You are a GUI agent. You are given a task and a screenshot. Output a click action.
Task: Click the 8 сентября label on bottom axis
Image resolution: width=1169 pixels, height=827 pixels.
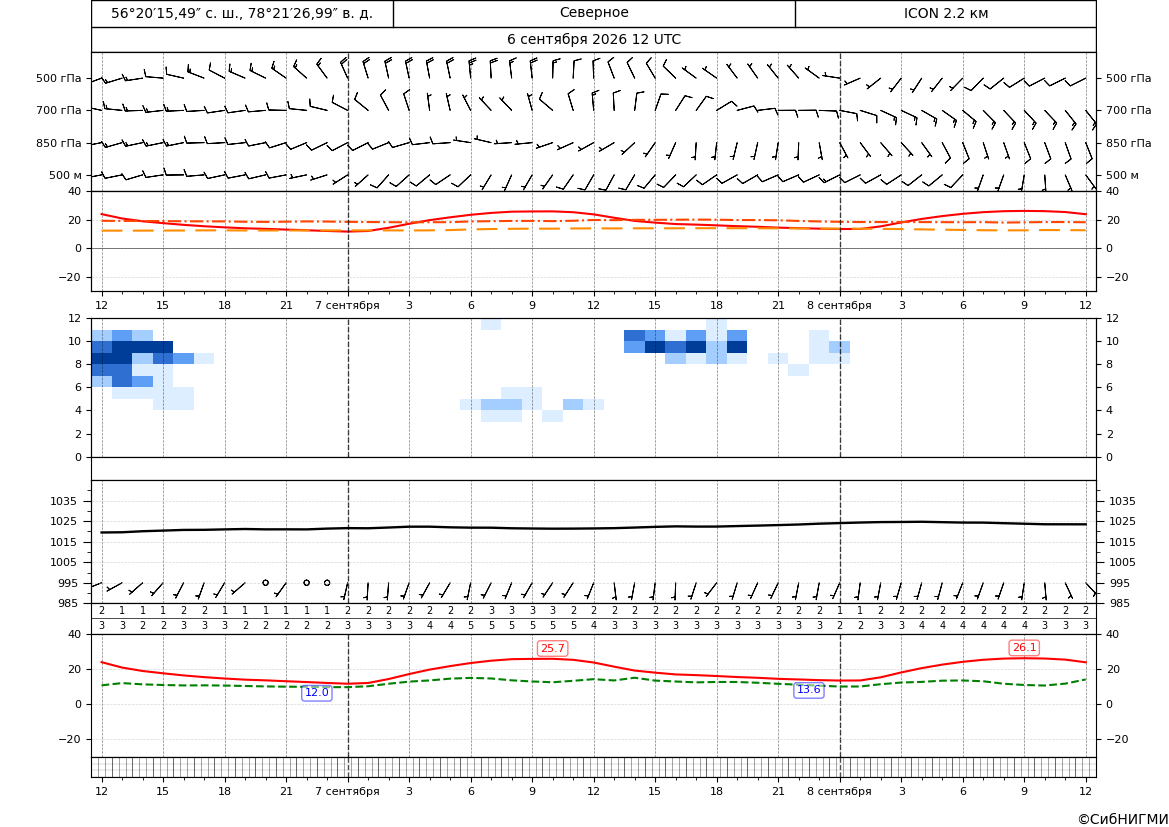tap(839, 791)
